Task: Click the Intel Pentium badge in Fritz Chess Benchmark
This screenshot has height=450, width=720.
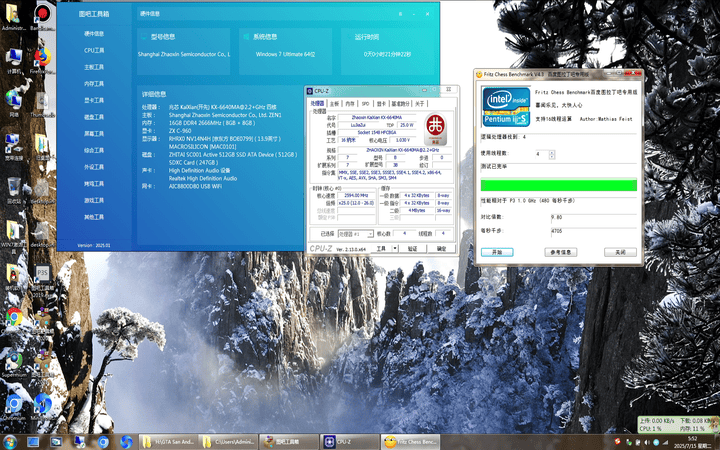Action: tap(506, 107)
